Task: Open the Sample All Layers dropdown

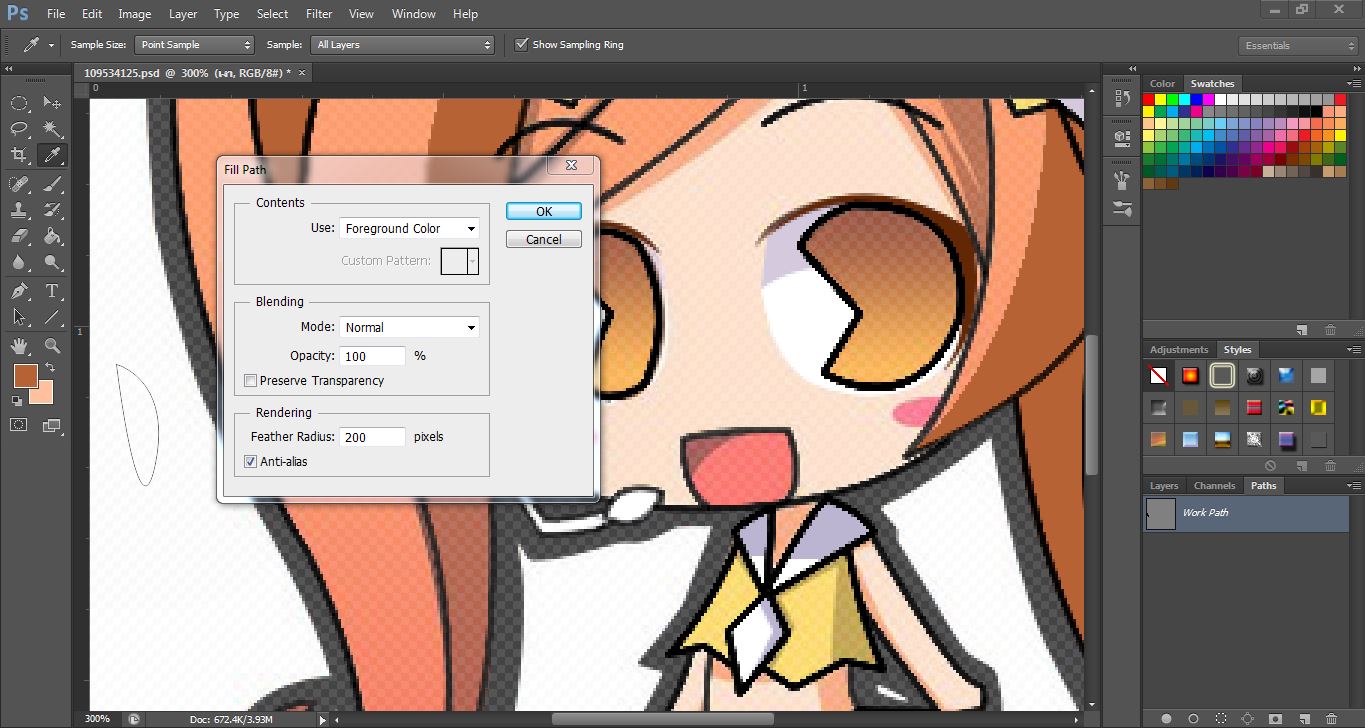Action: tap(404, 45)
